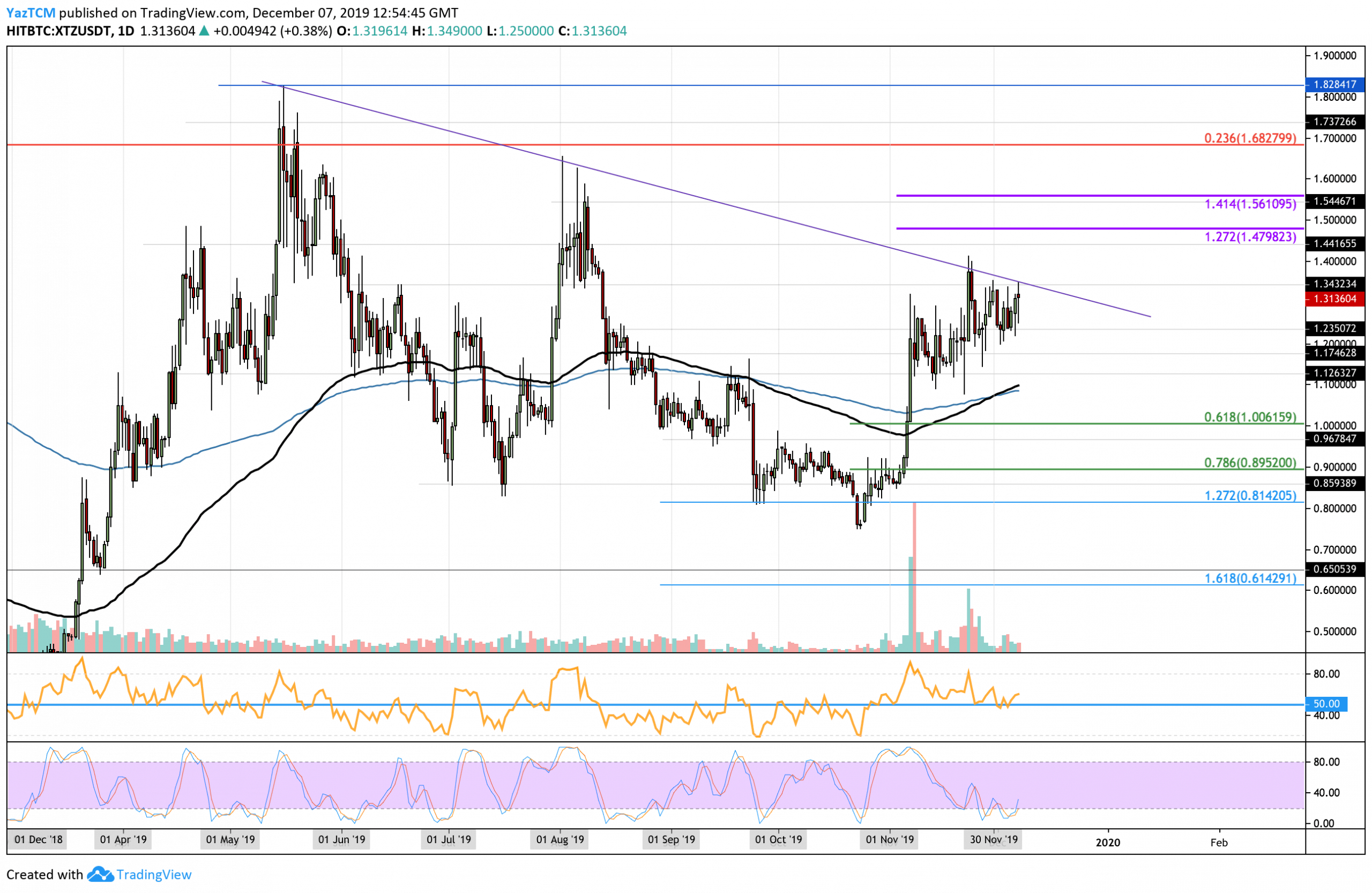The width and height of the screenshot is (1372, 893).
Task: Select the 1.544671 price axis label
Action: coord(1335,201)
